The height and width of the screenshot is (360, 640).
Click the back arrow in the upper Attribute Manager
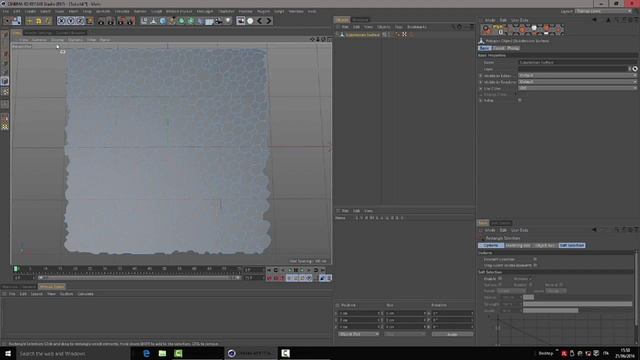594,20
